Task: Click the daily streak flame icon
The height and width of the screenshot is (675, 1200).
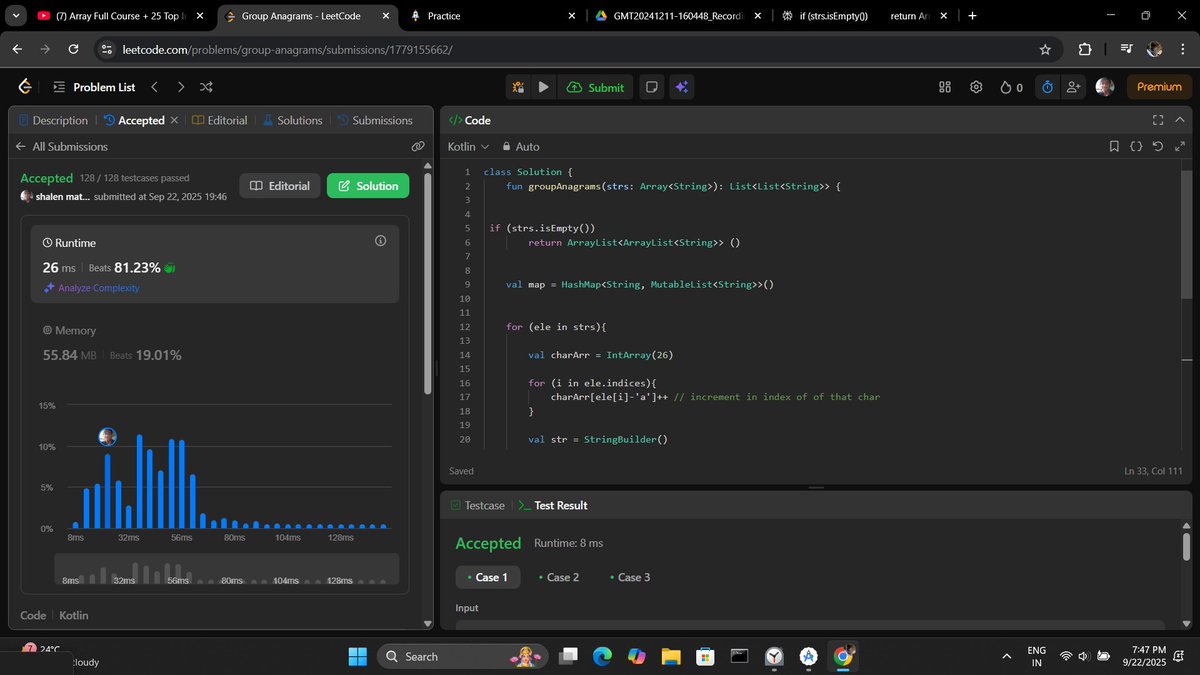Action: (1008, 87)
